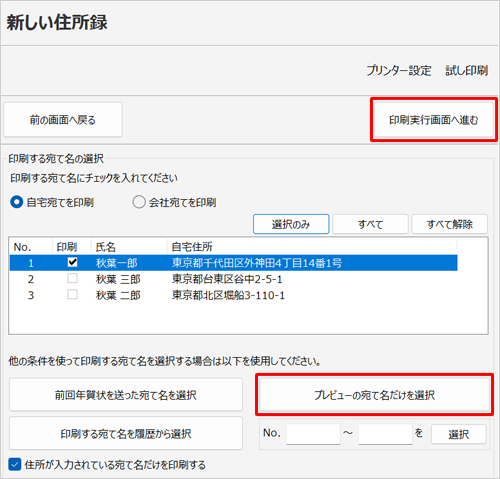Check print checkbox for 秋葉 二郎

(x=72, y=294)
